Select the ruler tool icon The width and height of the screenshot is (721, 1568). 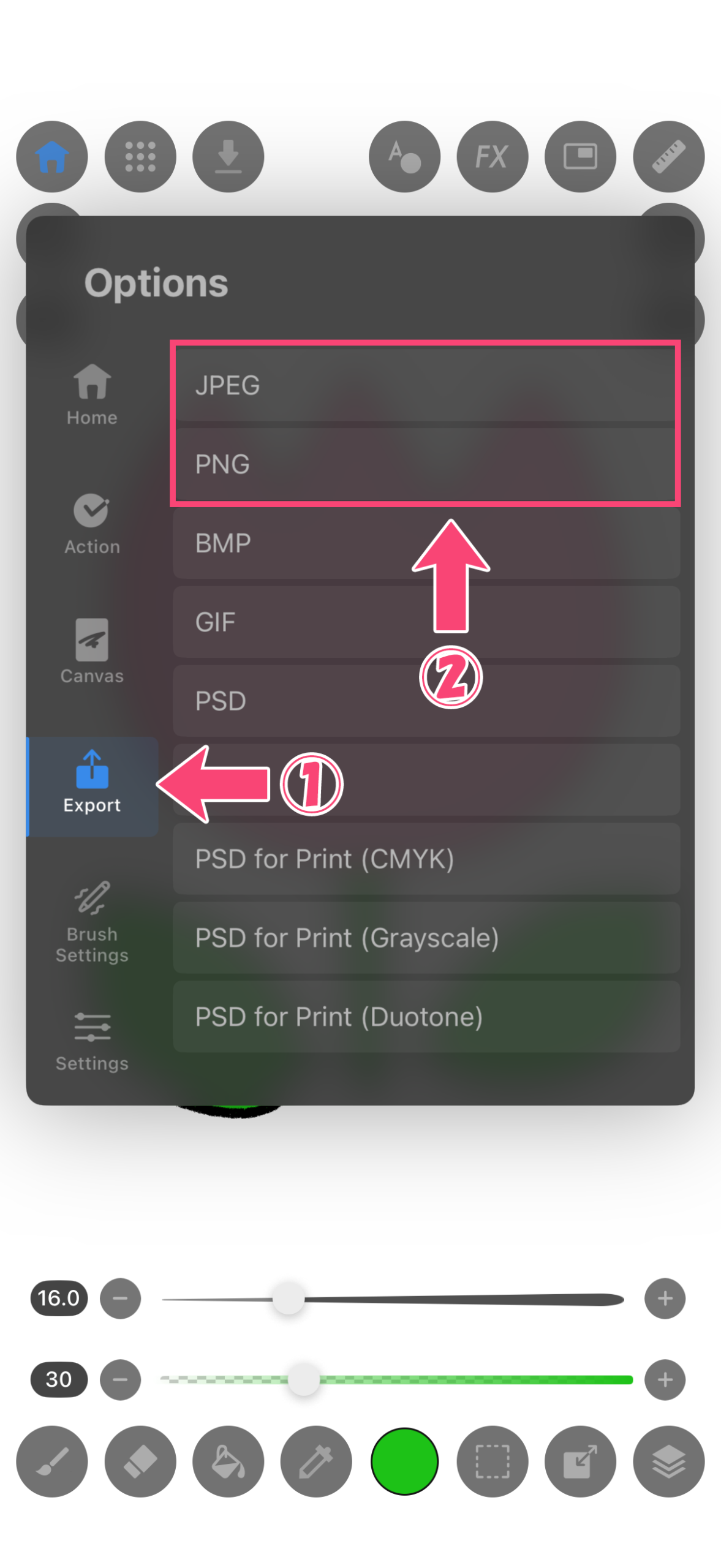[x=668, y=157]
